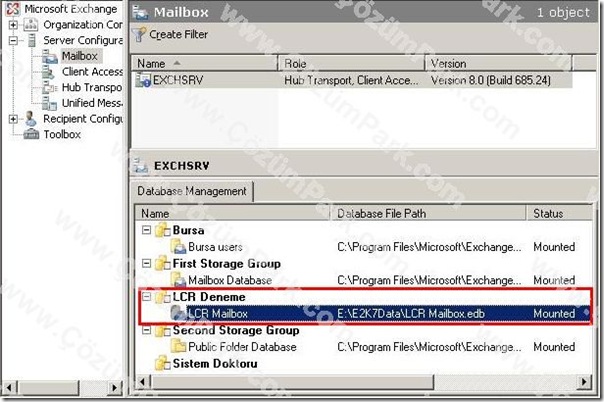Select the Sistem Doktoru storage group

pyautogui.click(x=215, y=363)
